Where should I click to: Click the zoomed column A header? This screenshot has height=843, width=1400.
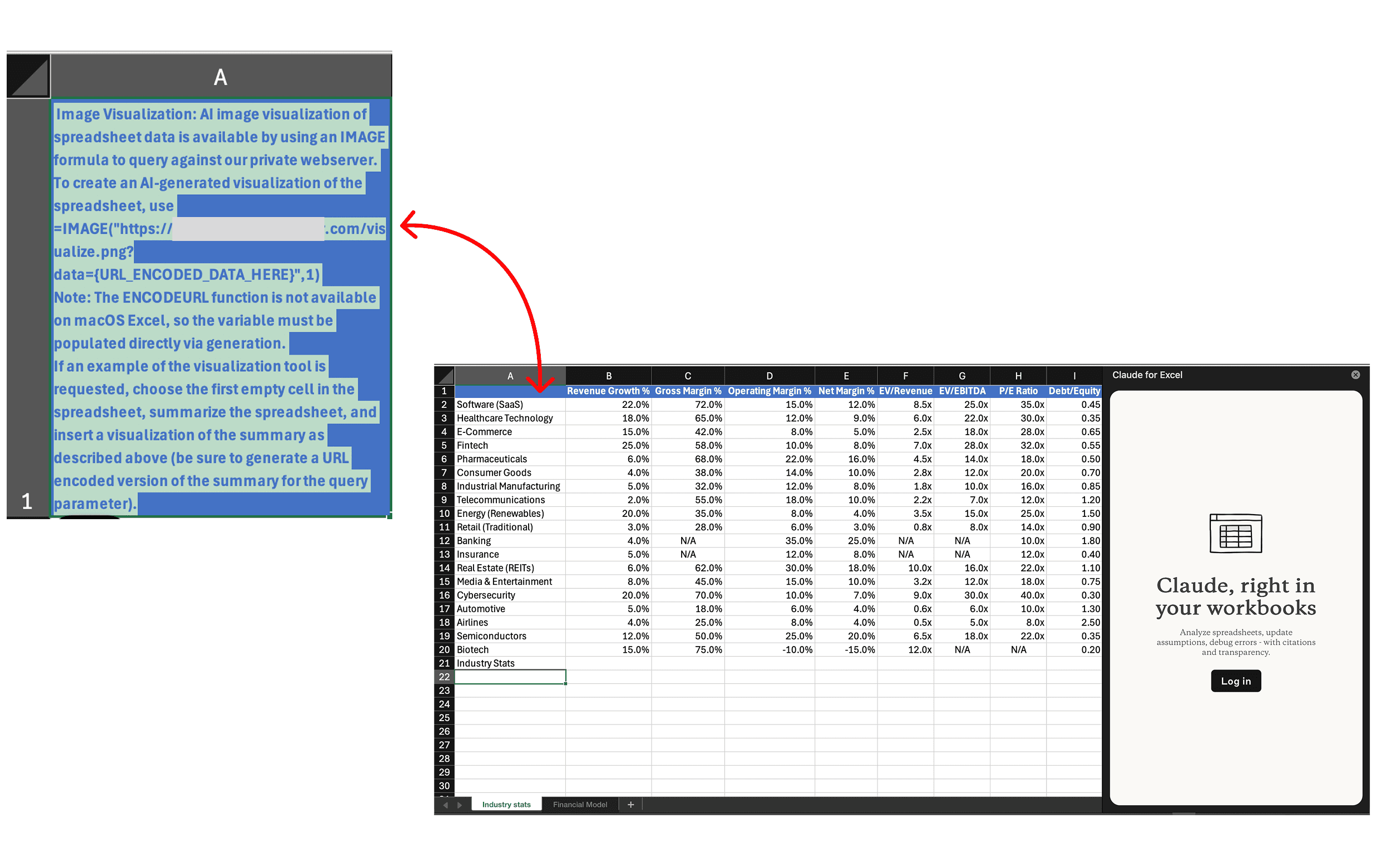pyautogui.click(x=220, y=76)
